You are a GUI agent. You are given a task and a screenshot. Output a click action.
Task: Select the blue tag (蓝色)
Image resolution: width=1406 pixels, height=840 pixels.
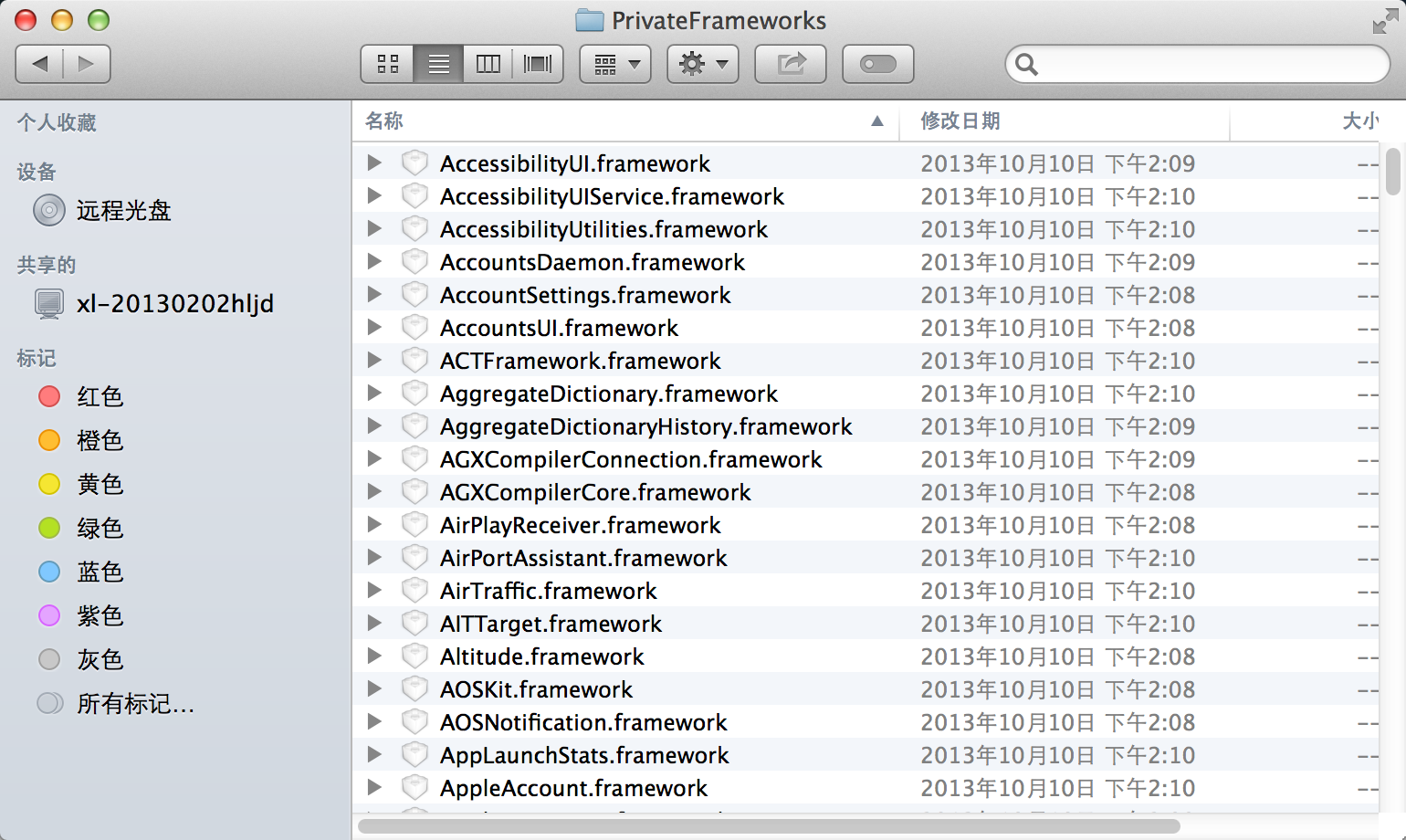coord(80,572)
